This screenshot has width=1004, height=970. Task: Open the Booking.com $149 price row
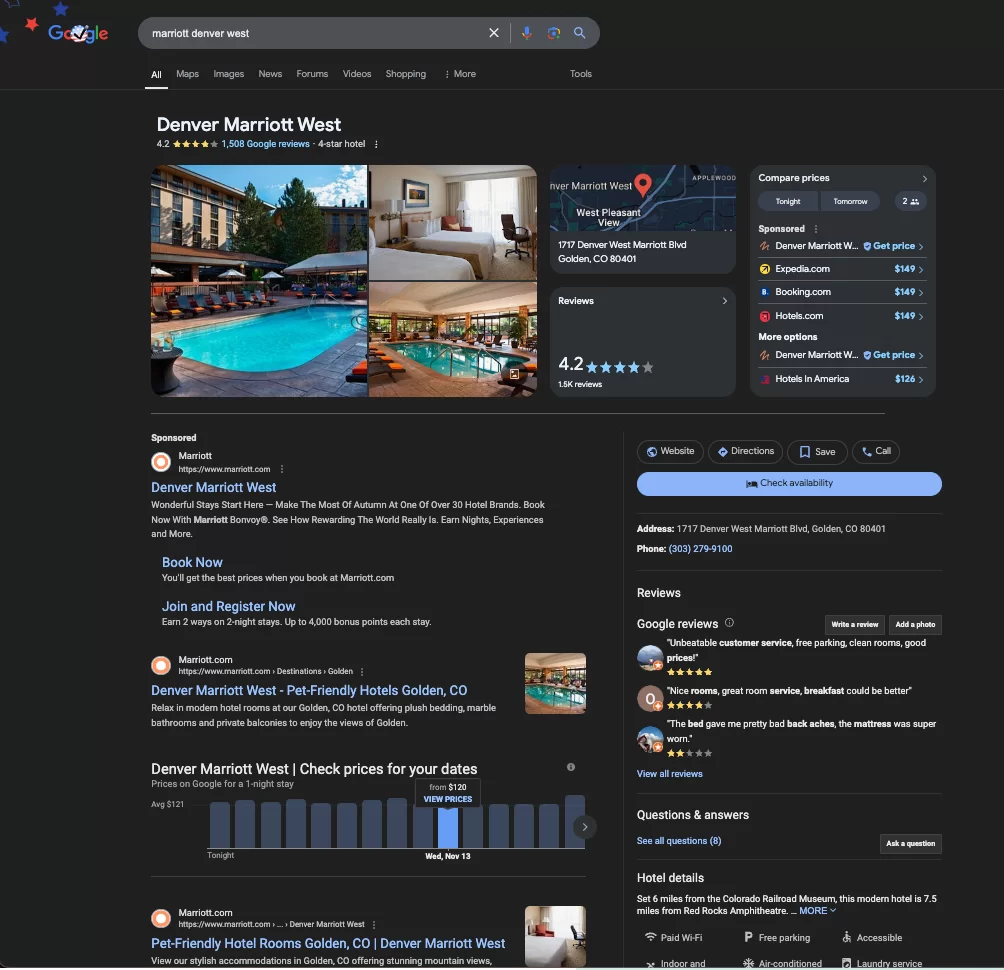pos(841,292)
